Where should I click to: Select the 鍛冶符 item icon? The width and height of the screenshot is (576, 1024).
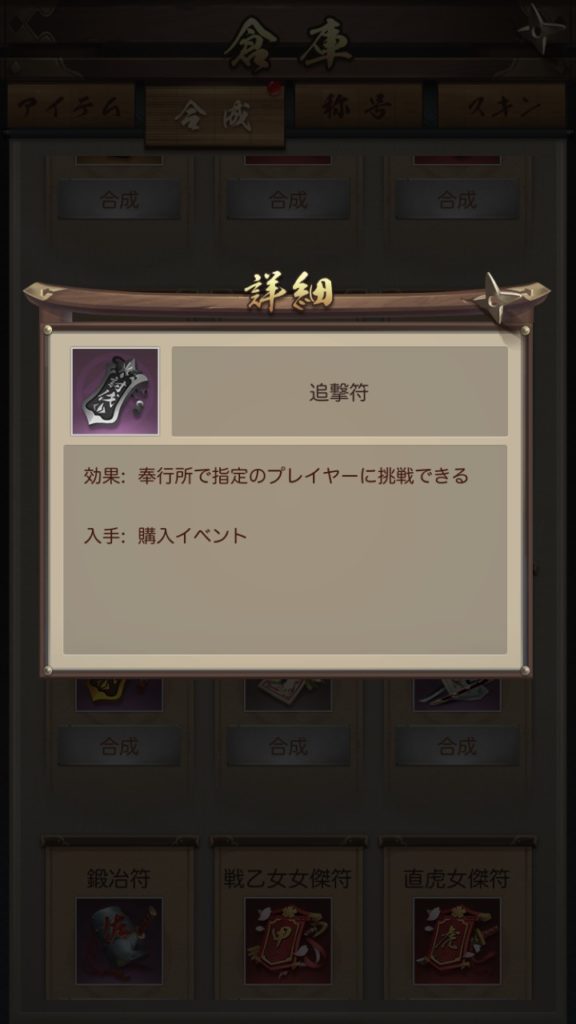(x=120, y=940)
